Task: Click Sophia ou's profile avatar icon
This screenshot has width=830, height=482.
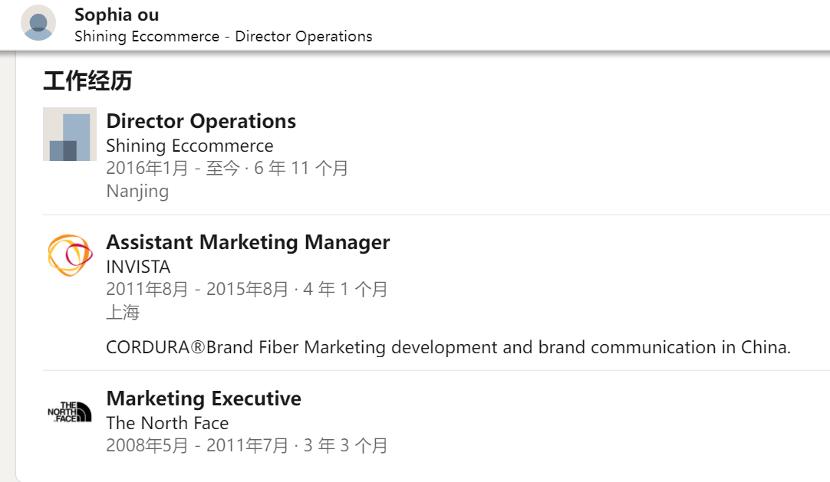Action: coord(38,23)
